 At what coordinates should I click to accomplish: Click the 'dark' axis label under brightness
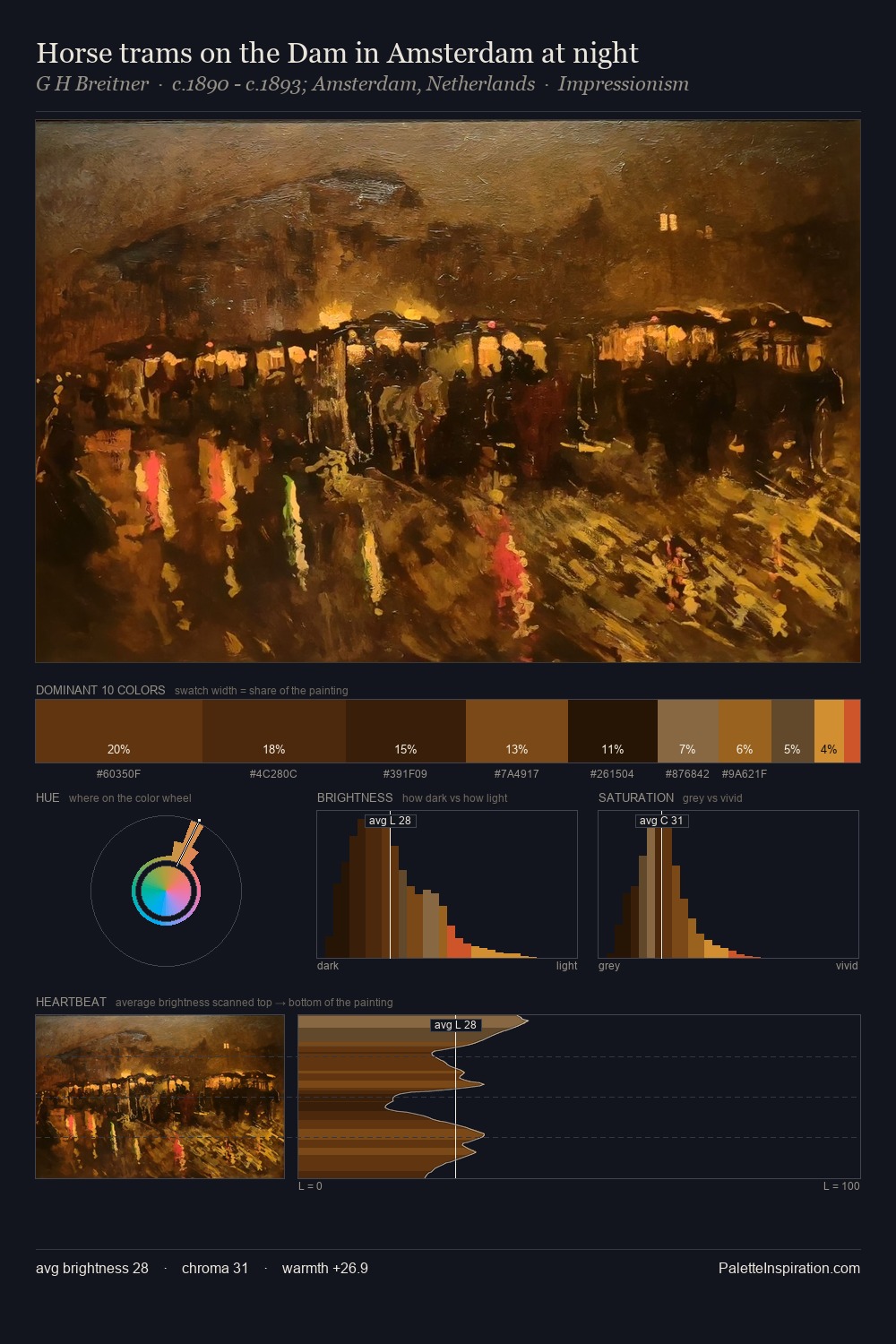[x=328, y=966]
